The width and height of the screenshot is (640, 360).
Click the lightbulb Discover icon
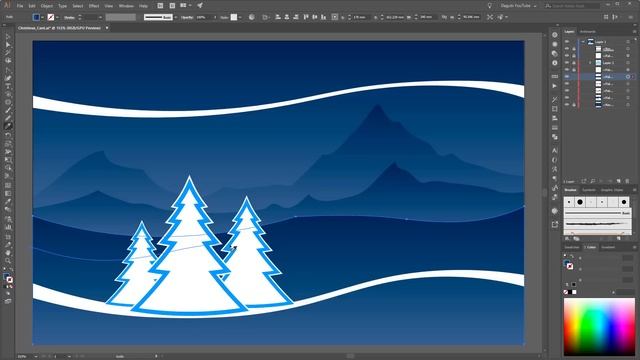(489, 6)
